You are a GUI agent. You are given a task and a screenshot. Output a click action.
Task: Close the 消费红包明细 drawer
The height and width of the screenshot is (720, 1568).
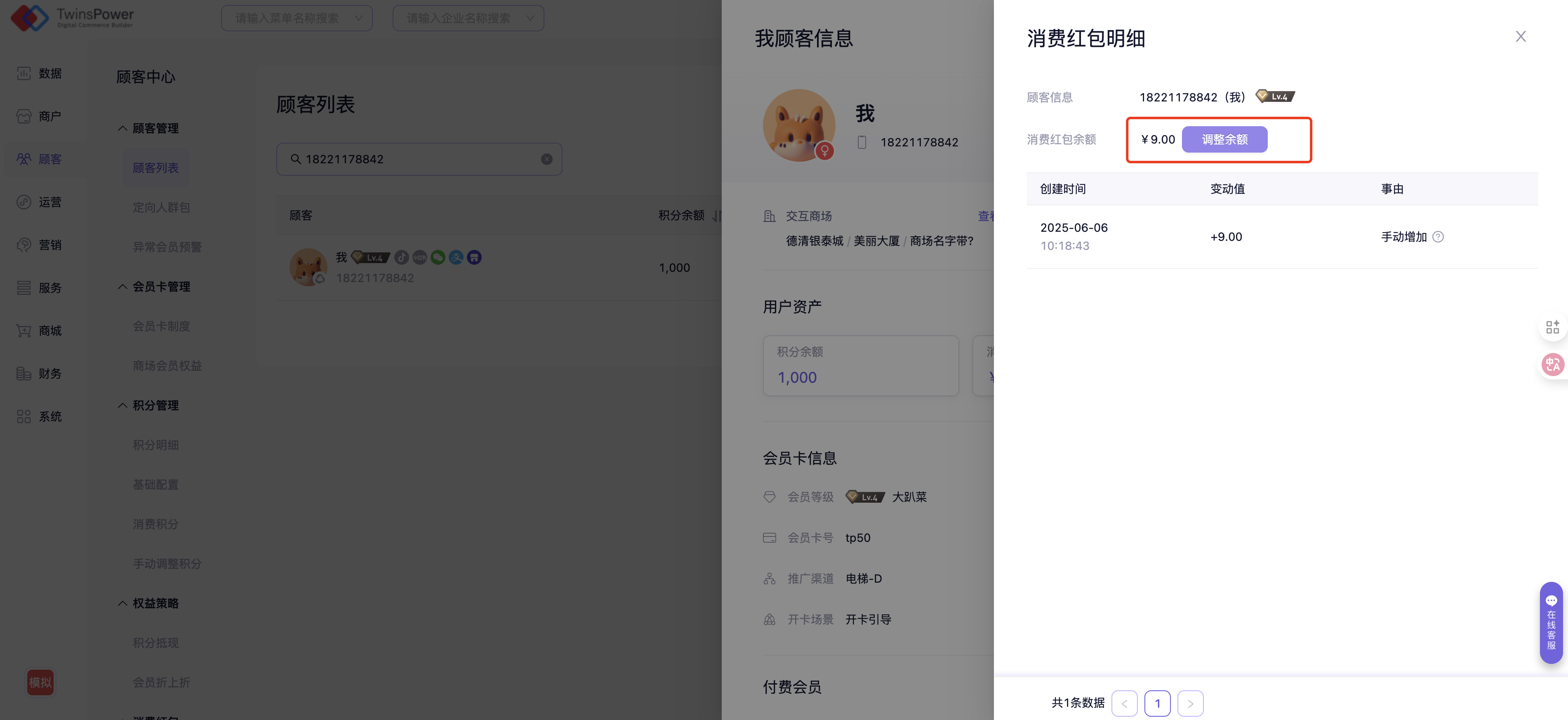(1520, 37)
